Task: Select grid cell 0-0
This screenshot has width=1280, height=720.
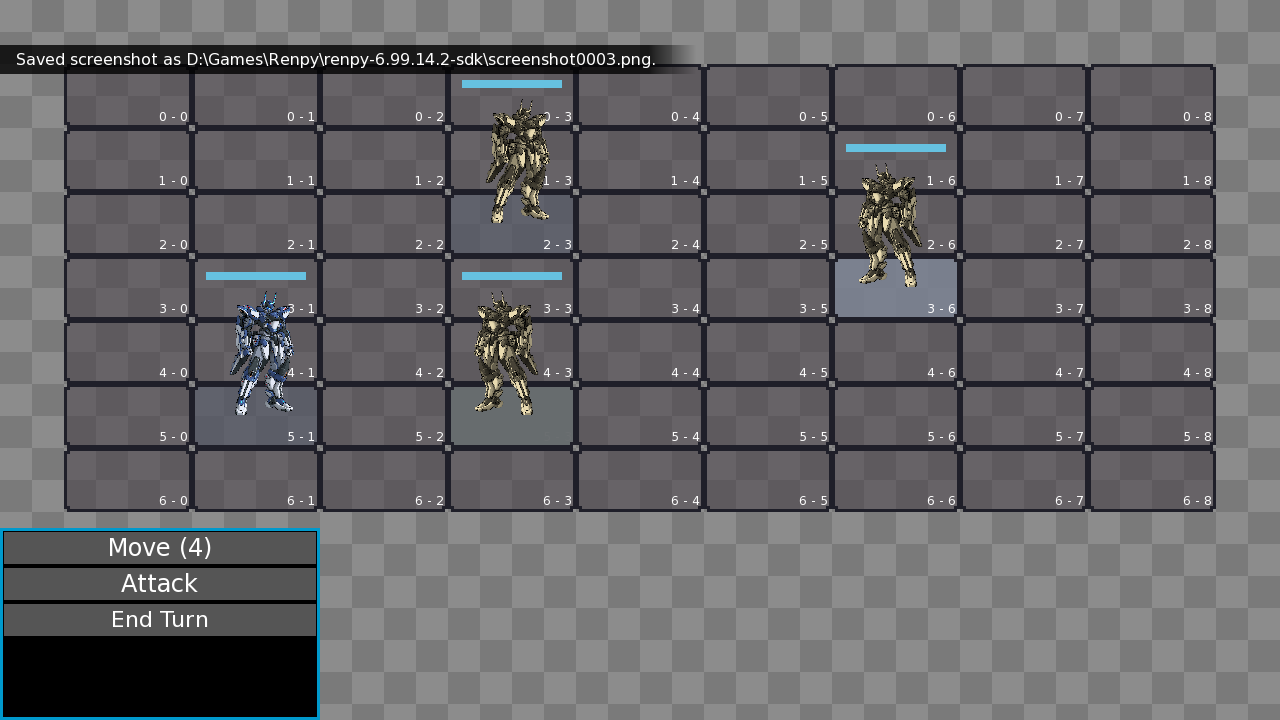Action: [x=128, y=96]
